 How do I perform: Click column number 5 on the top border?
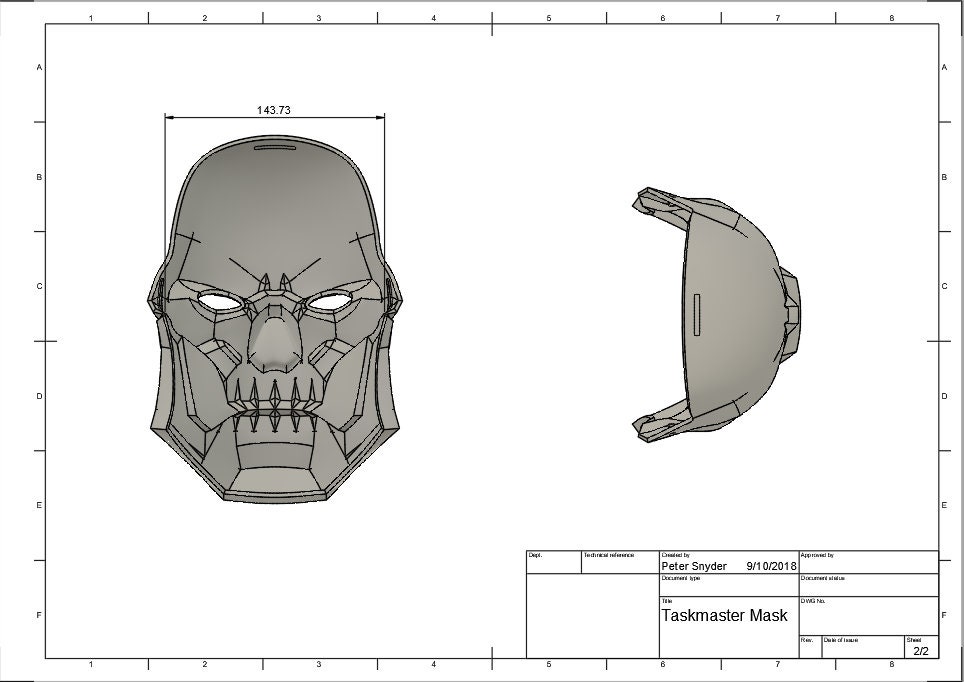tap(549, 18)
